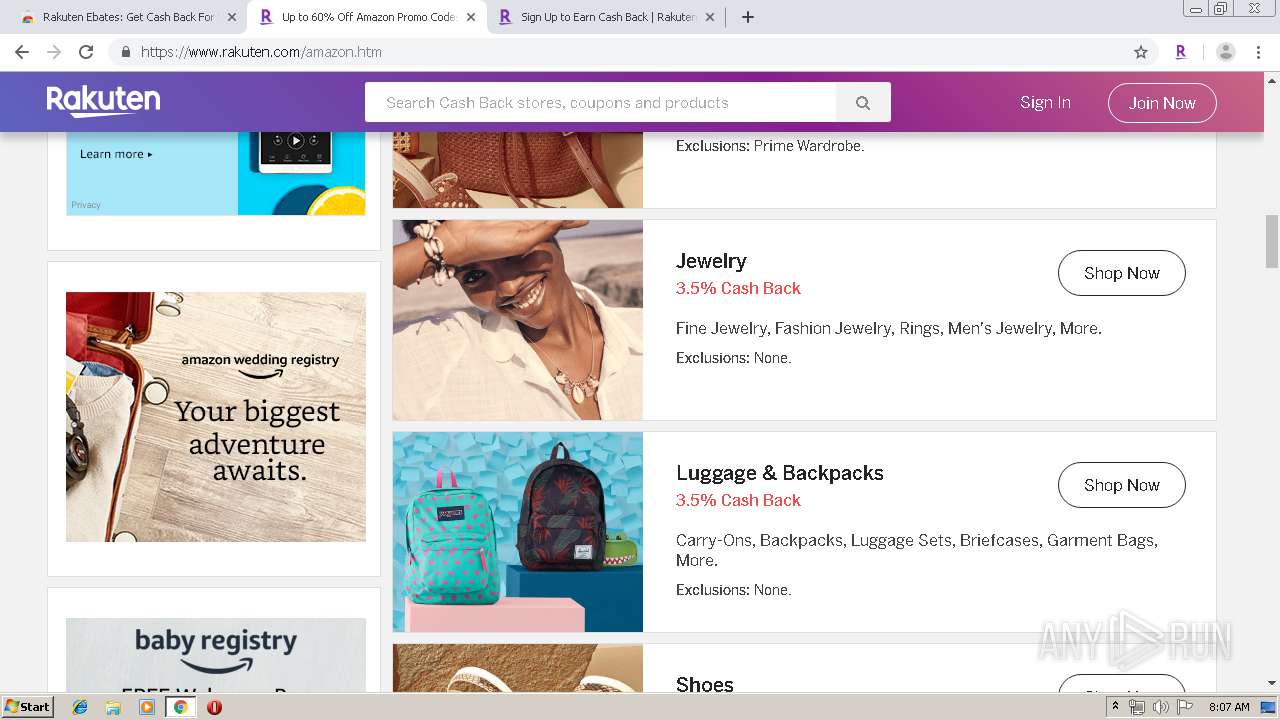Click Privacy link in top ad
Image resolution: width=1280 pixels, height=720 pixels.
pyautogui.click(x=86, y=205)
